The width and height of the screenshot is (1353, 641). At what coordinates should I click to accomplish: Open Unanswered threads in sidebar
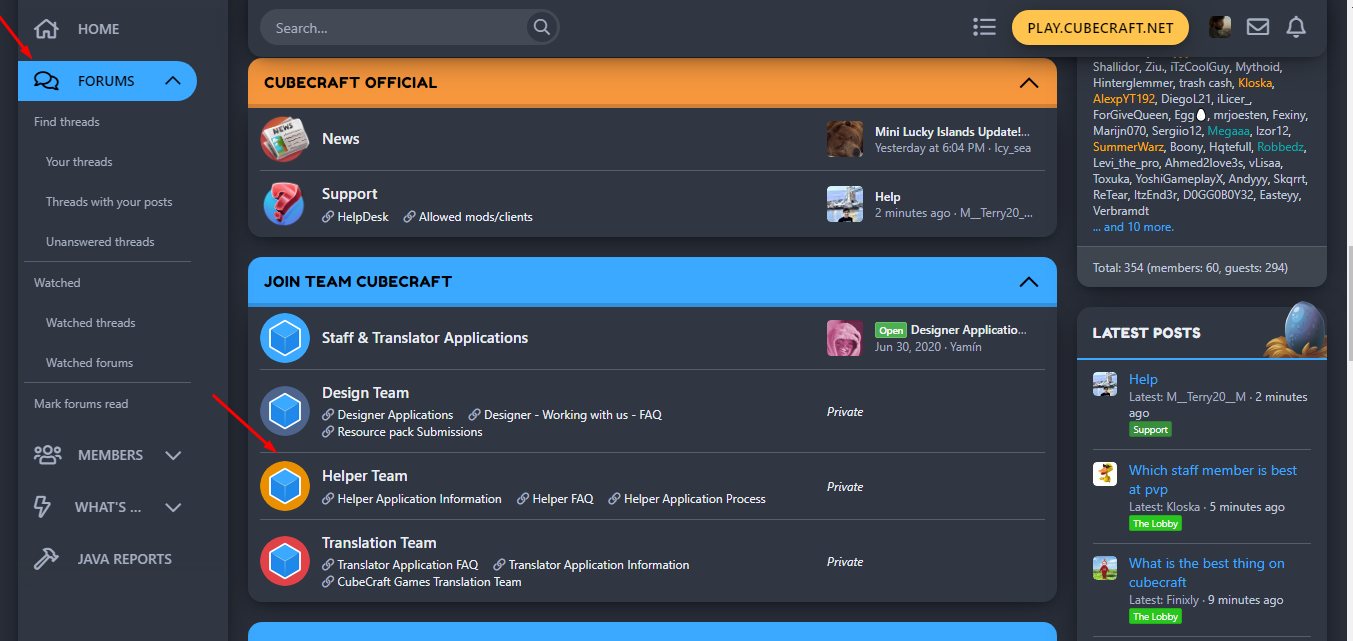pos(100,242)
